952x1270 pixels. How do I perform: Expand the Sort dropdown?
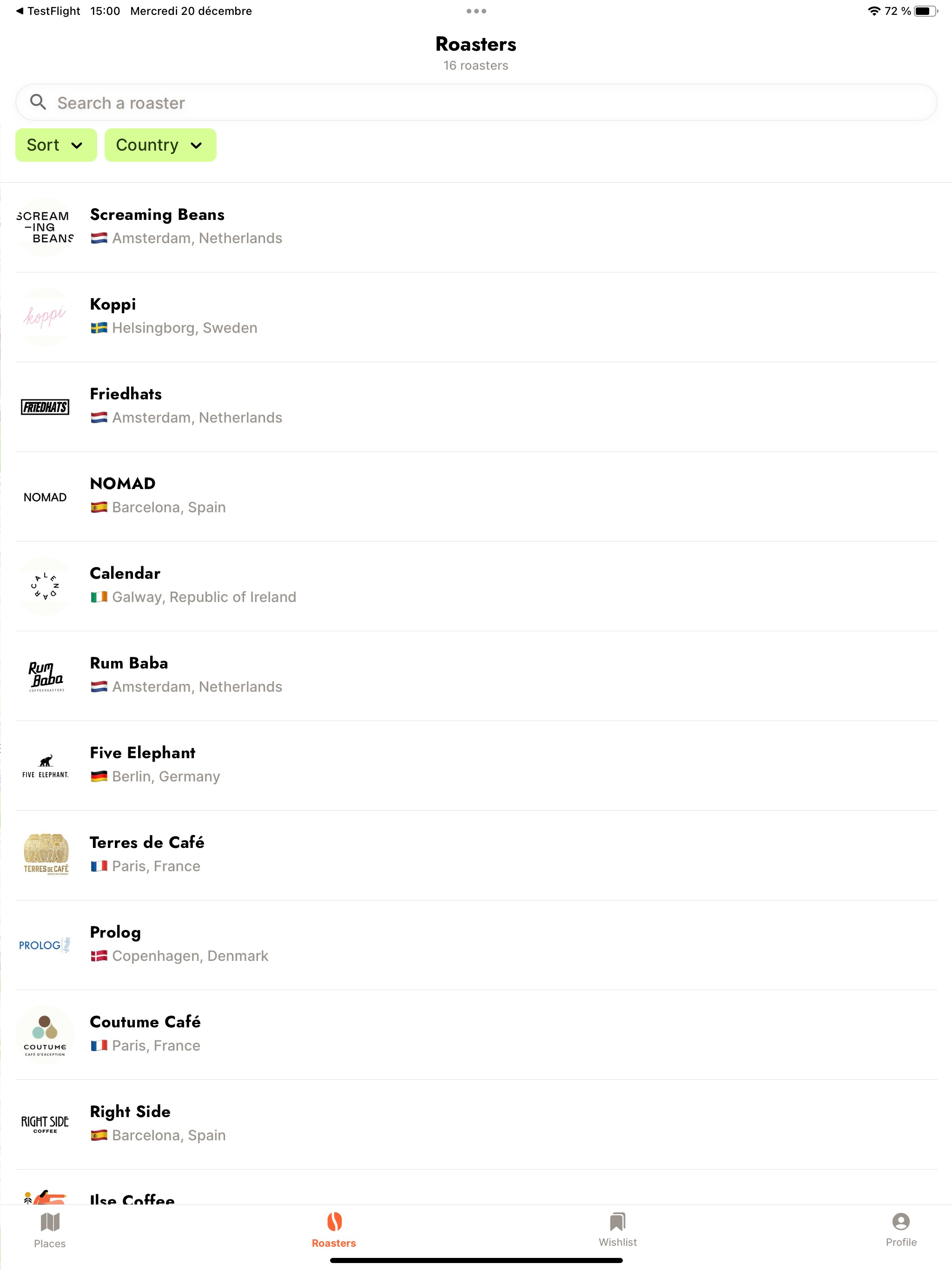point(56,145)
